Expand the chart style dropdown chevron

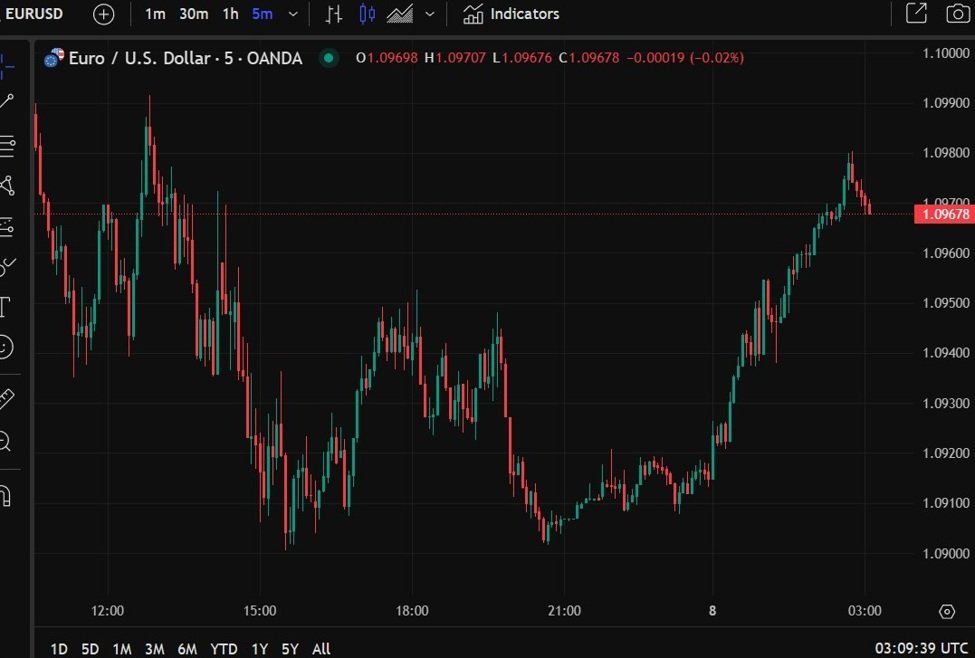[429, 14]
